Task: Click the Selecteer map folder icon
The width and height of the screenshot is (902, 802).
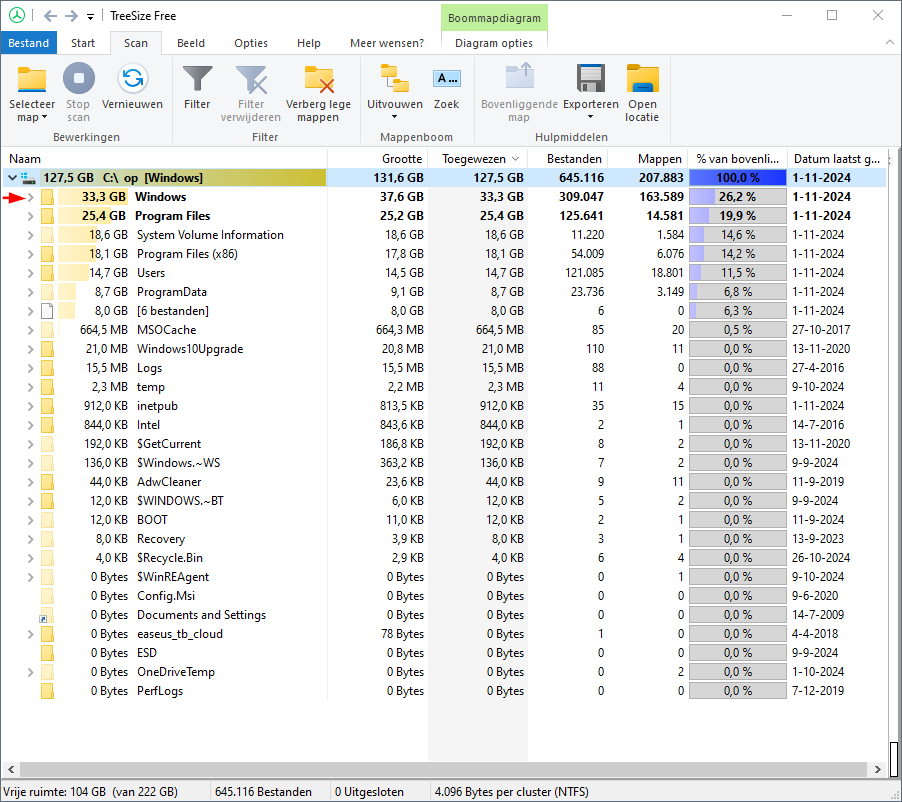Action: (x=32, y=79)
